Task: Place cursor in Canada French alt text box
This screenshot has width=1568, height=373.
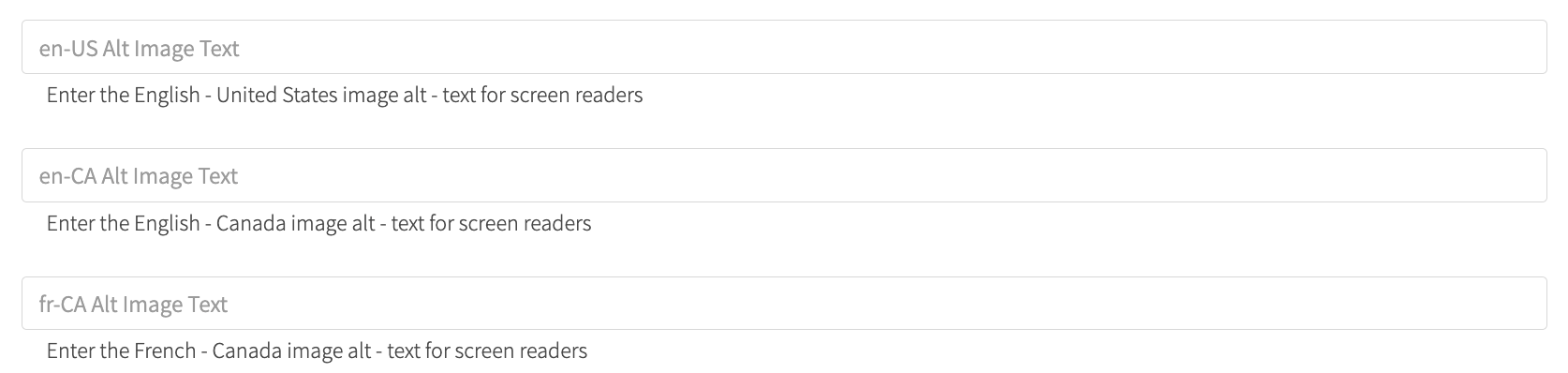Action: click(x=784, y=304)
